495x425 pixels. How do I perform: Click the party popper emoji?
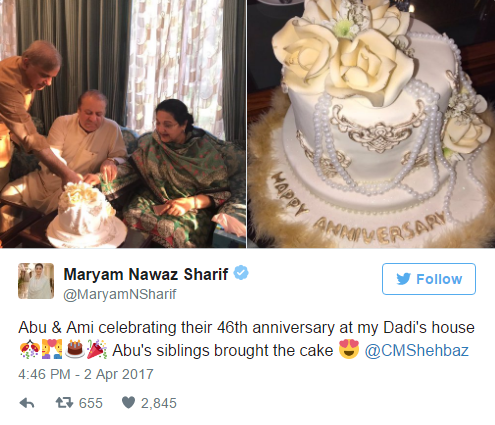97,350
